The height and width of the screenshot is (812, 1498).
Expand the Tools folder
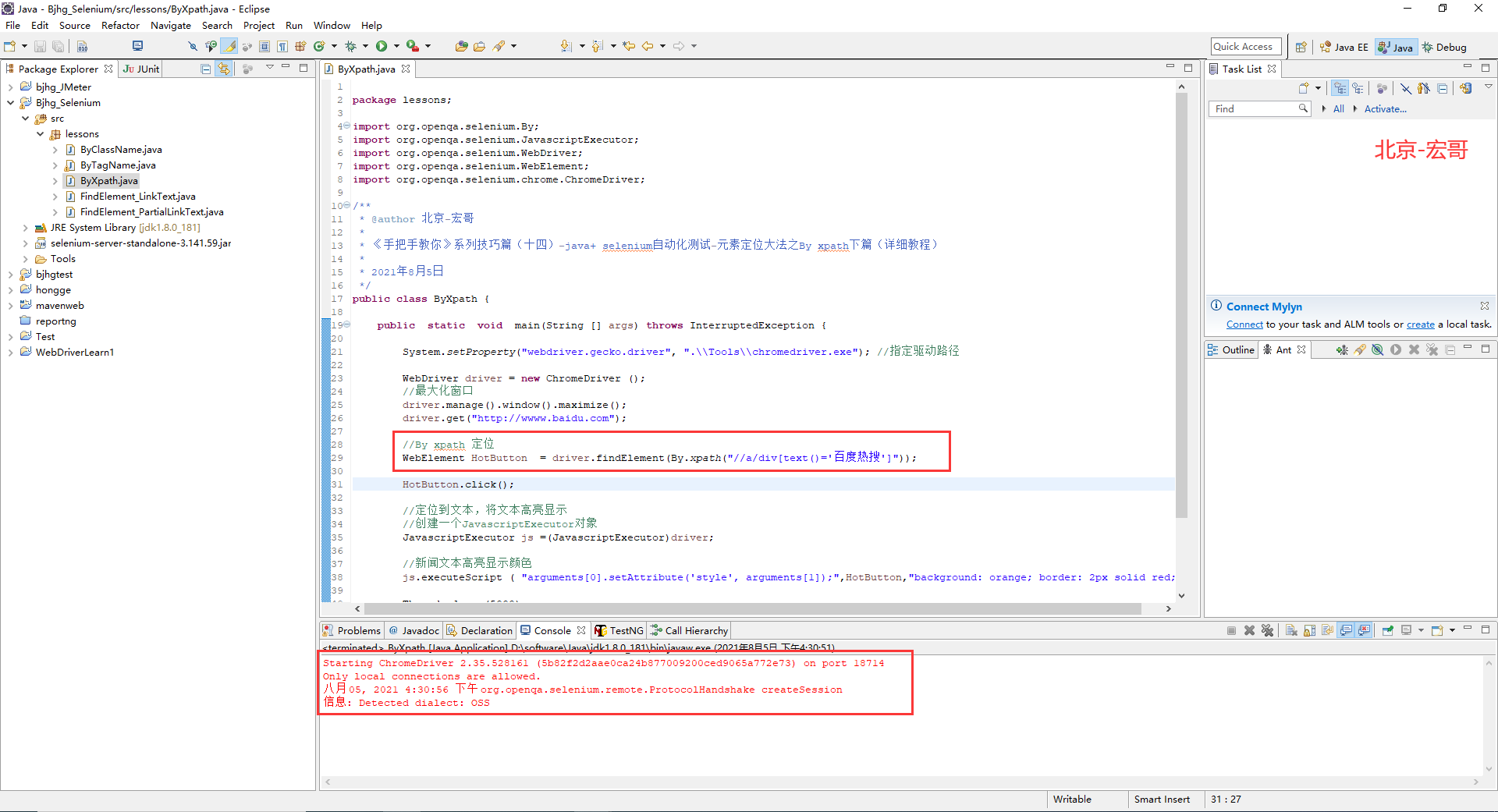25,259
